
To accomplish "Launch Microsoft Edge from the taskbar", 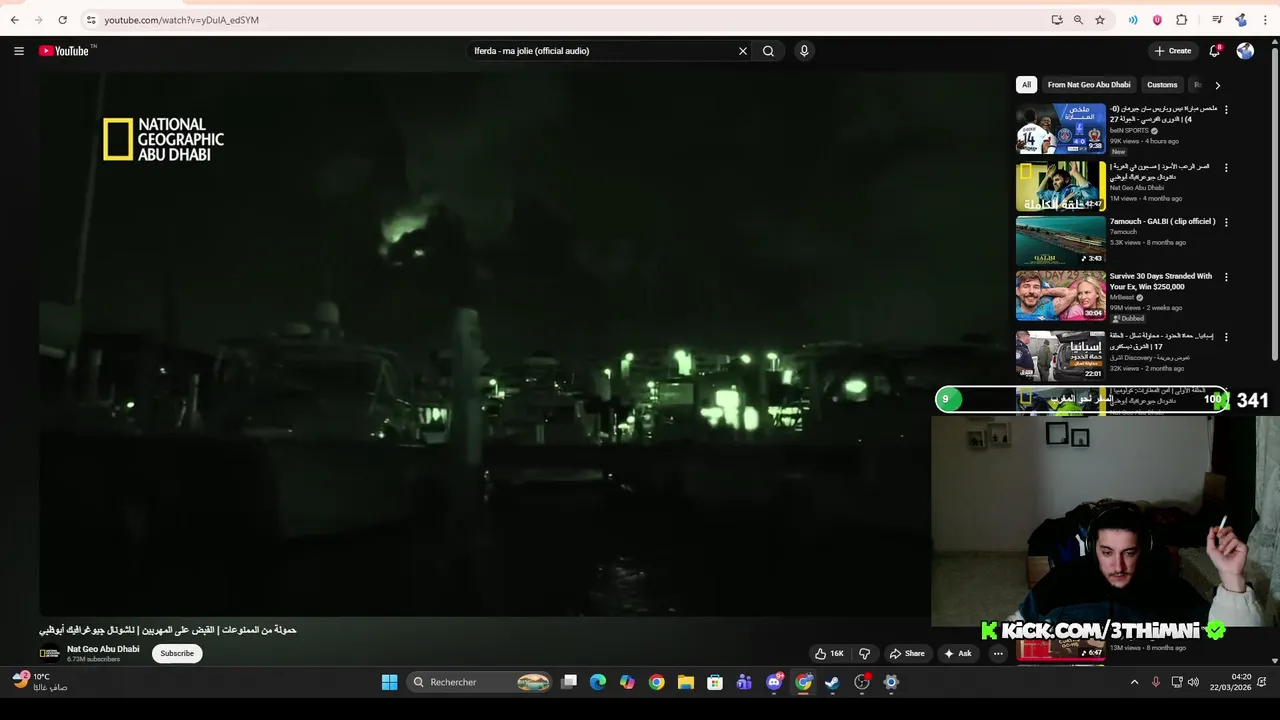I will (x=598, y=682).
